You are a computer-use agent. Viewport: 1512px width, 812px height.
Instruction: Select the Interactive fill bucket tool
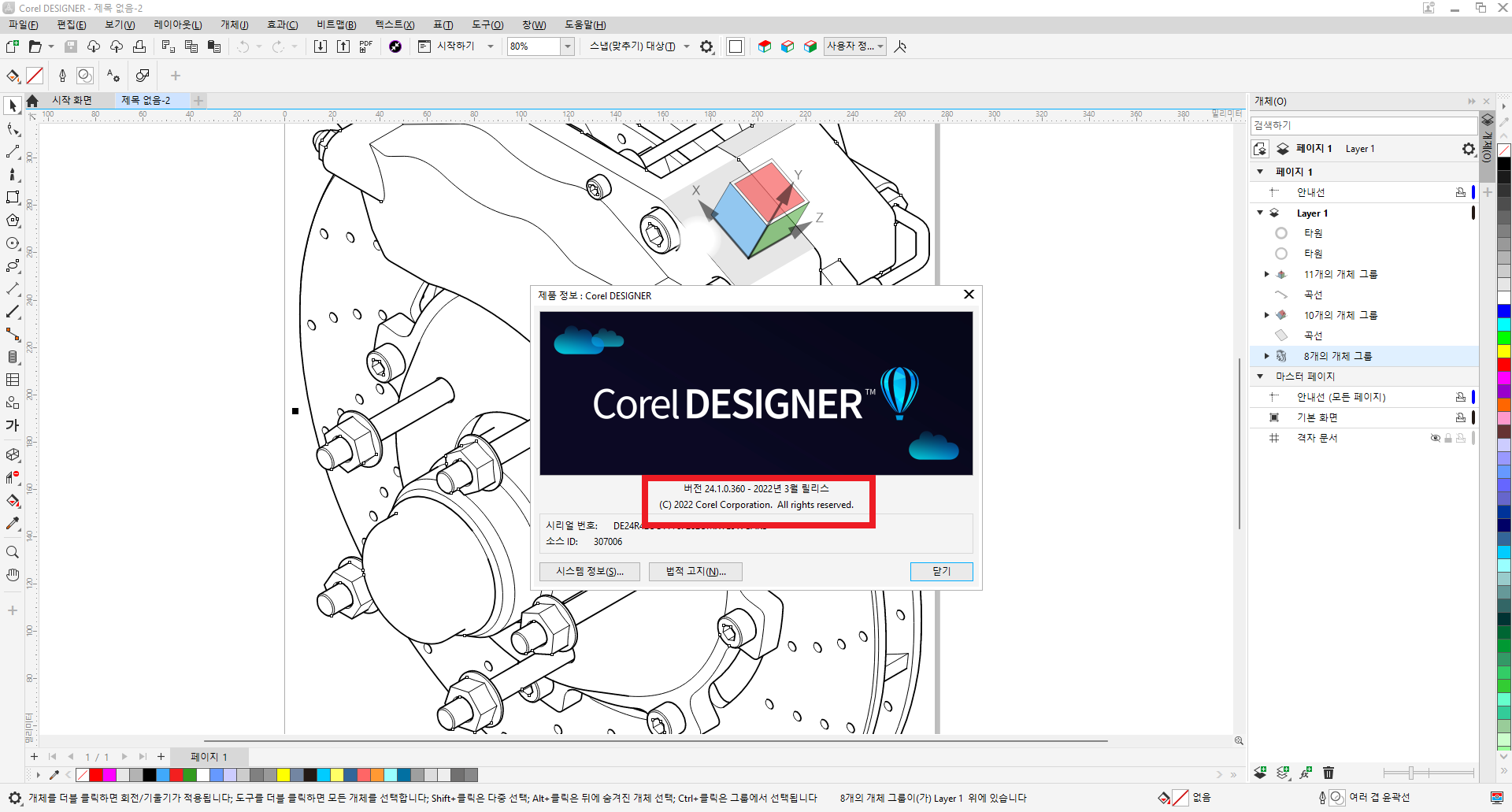(x=13, y=501)
